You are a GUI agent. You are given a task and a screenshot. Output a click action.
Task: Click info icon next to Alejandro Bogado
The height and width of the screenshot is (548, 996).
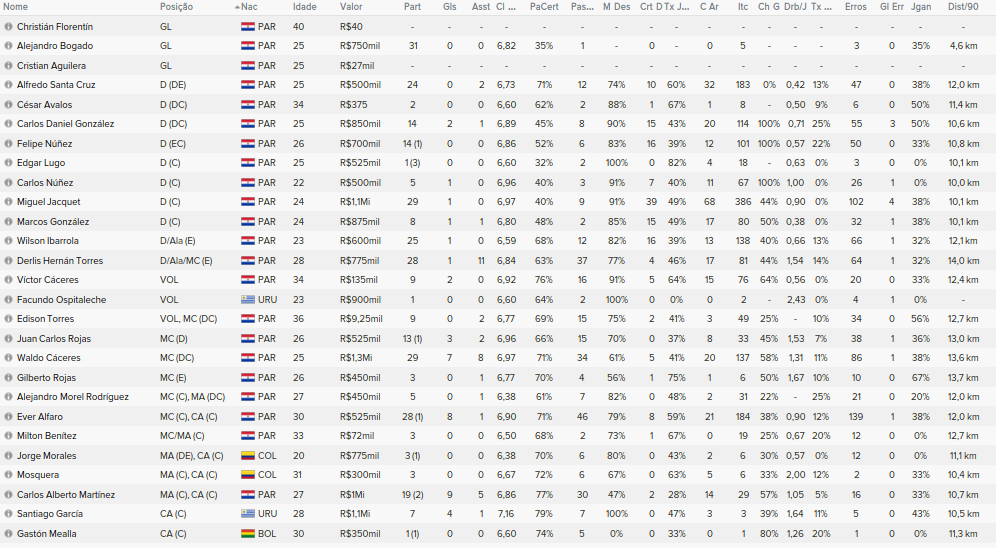8,46
